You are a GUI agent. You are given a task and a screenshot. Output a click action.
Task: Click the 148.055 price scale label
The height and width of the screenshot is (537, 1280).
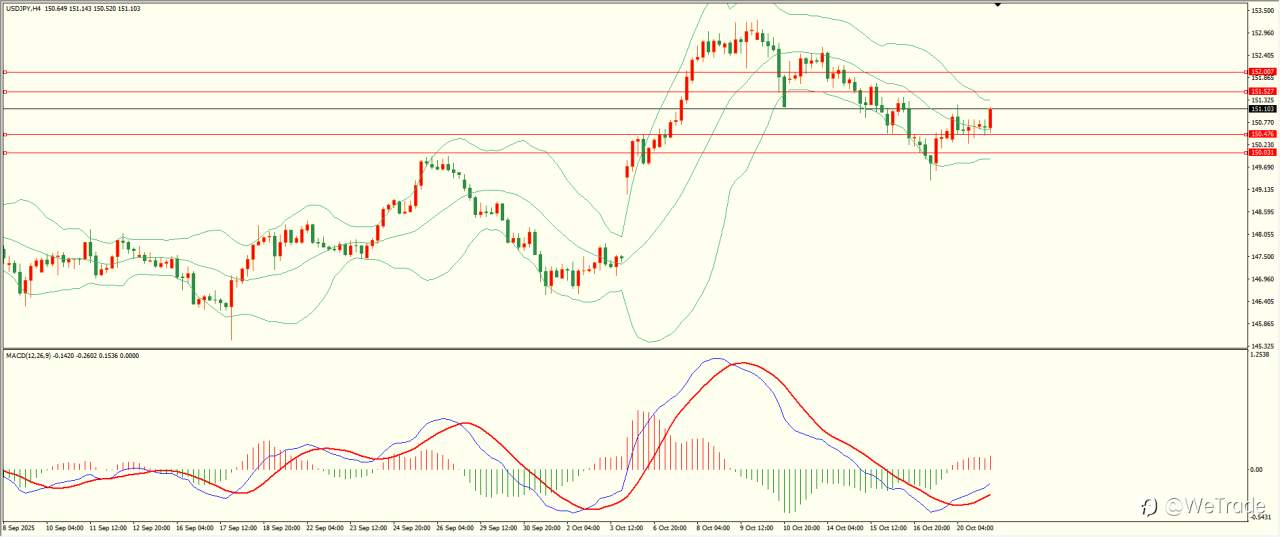coord(1262,234)
